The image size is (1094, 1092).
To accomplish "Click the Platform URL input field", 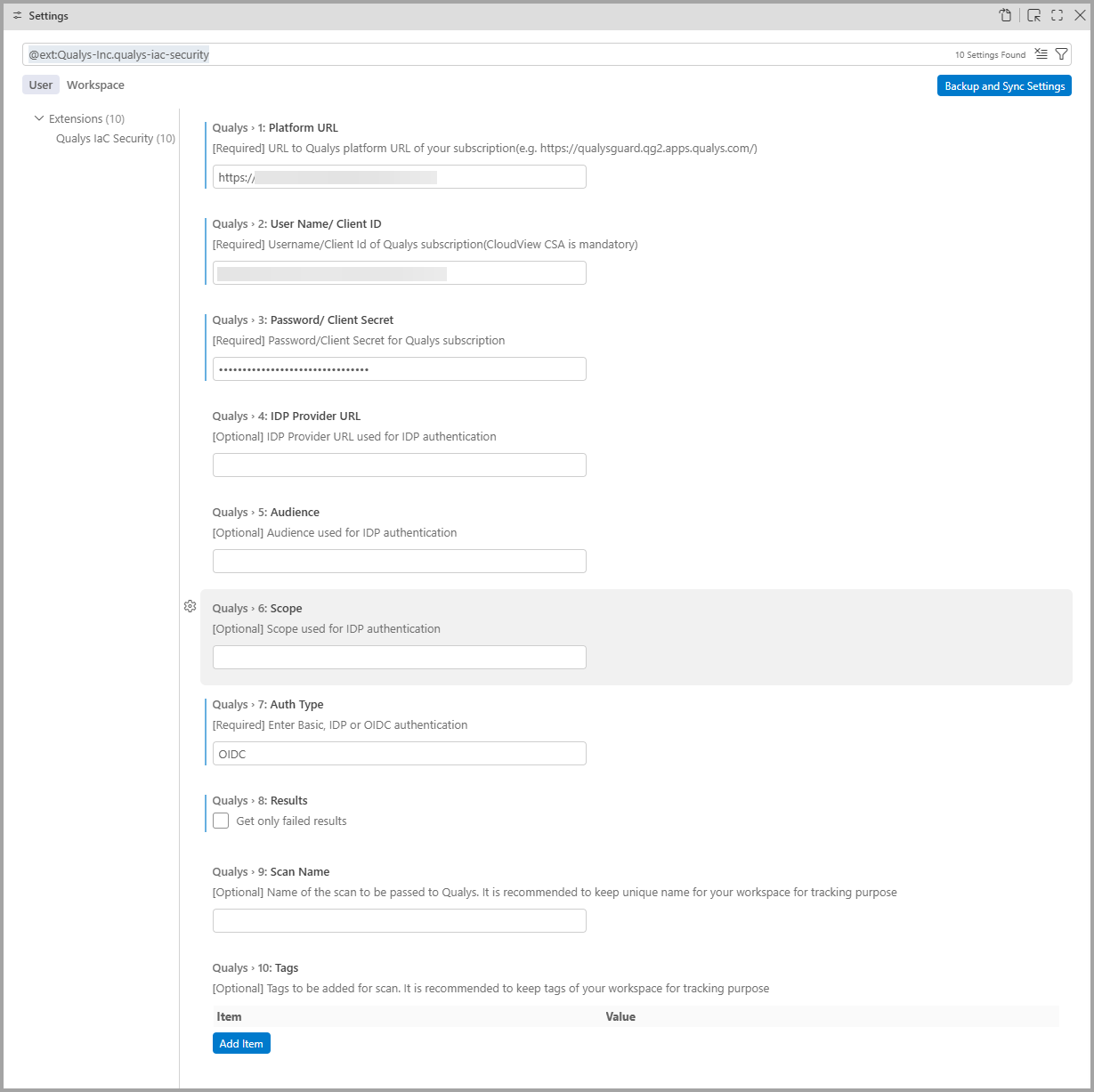I will click(x=399, y=177).
